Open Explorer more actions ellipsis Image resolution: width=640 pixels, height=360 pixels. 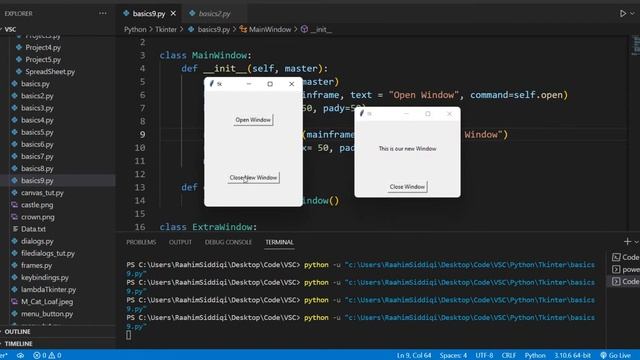click(x=102, y=13)
